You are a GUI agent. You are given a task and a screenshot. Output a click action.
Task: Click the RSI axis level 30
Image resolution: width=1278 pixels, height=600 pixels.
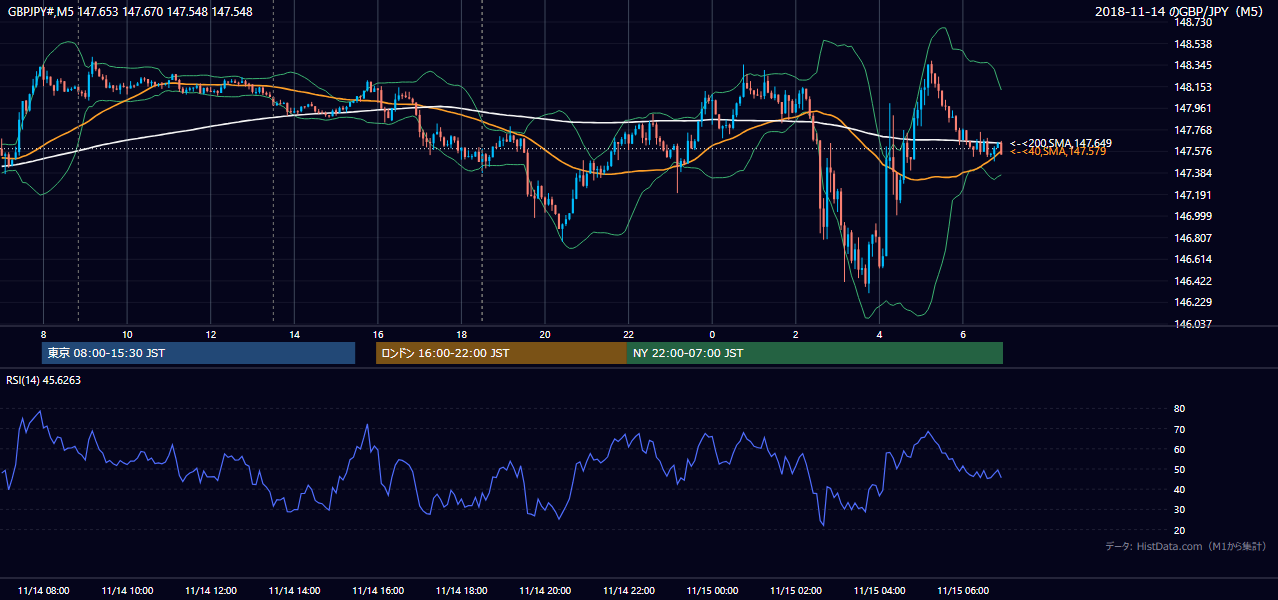[1179, 509]
